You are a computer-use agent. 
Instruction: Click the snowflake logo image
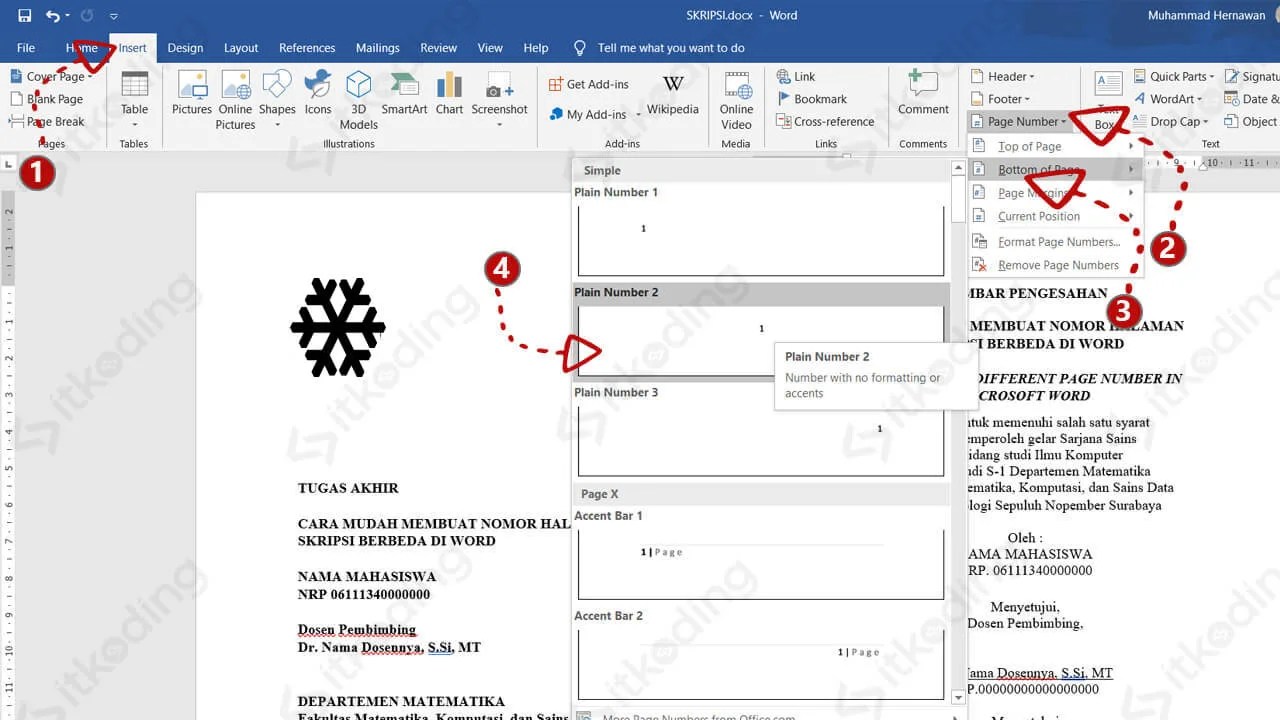tap(338, 327)
